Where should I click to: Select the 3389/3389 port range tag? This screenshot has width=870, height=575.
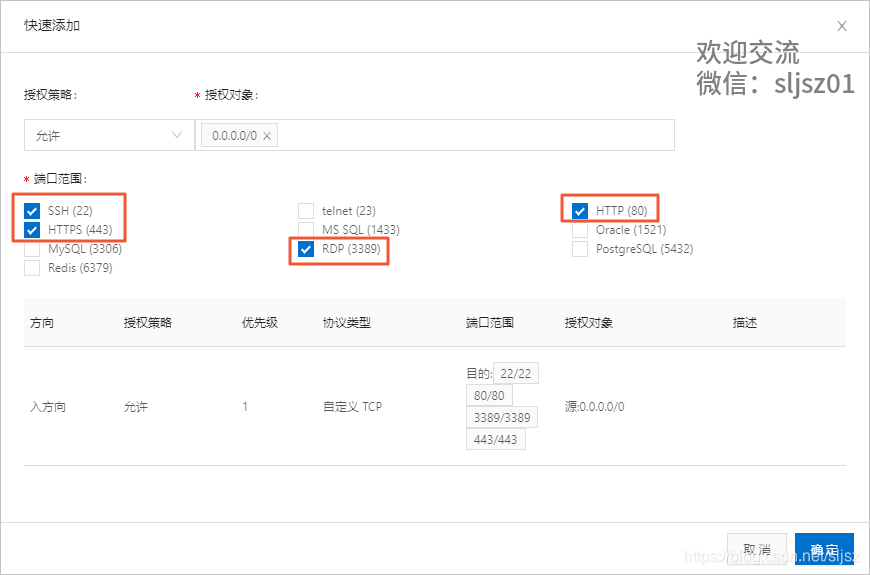pyautogui.click(x=502, y=417)
